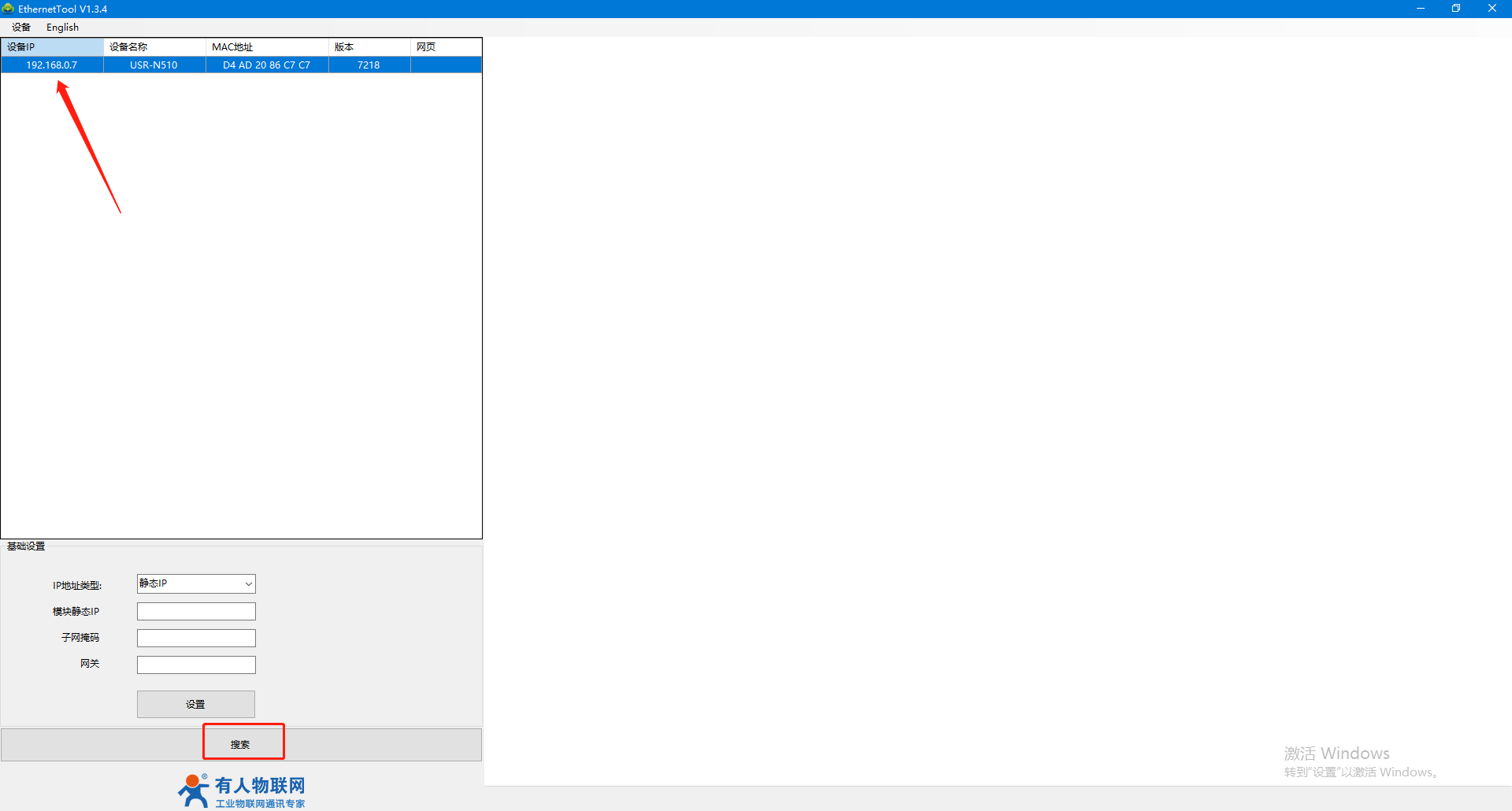This screenshot has height=811, width=1512.
Task: Focus the 网关 input field
Action: point(196,665)
